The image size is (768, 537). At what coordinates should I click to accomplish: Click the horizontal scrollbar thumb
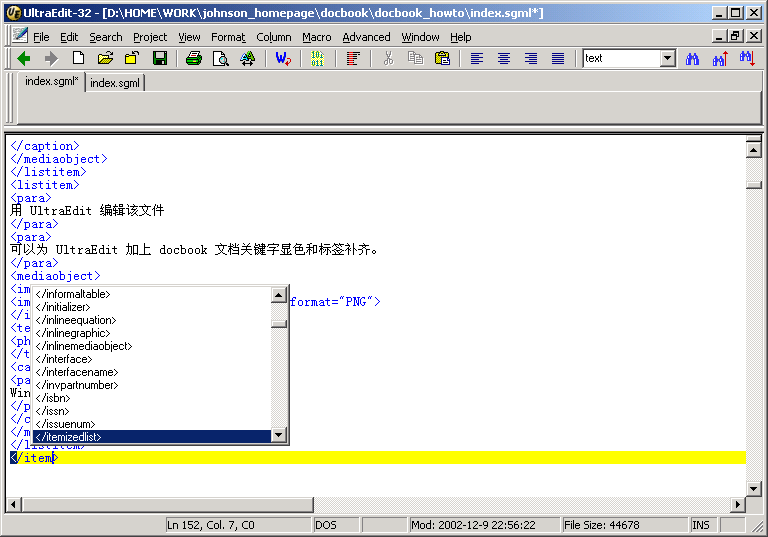tap(168, 504)
